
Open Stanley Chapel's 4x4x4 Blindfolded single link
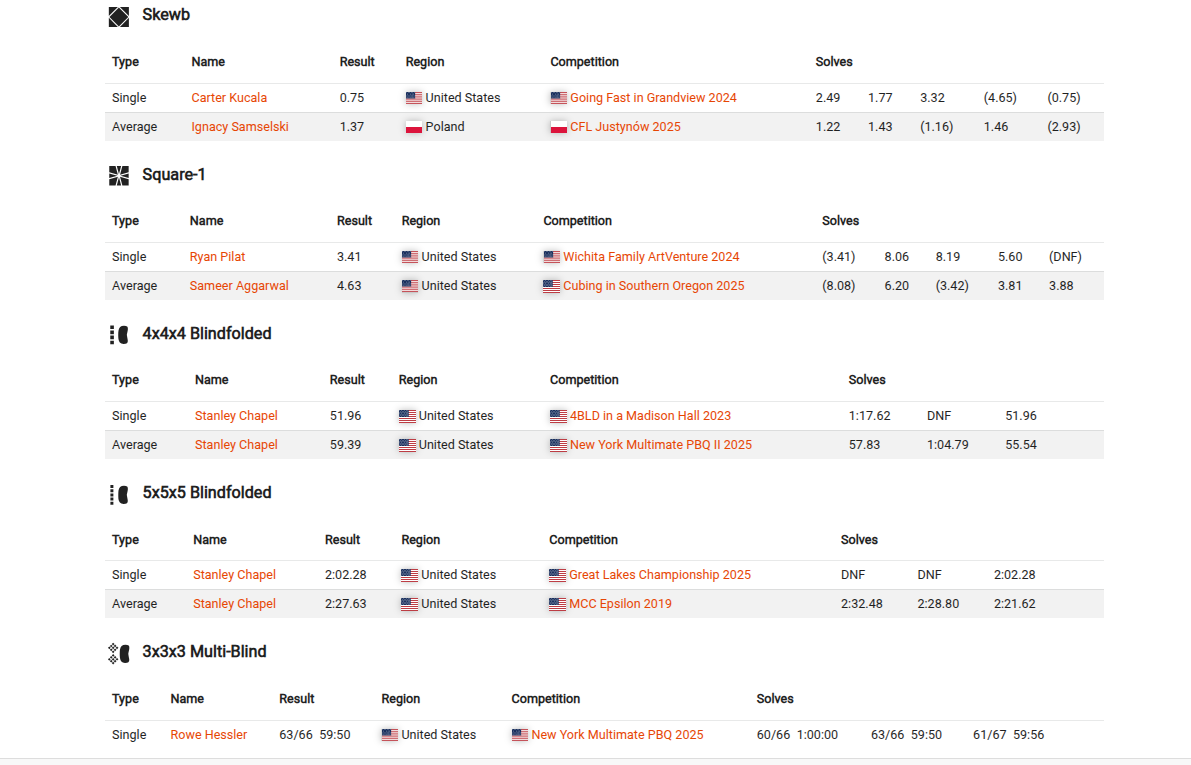click(x=236, y=416)
